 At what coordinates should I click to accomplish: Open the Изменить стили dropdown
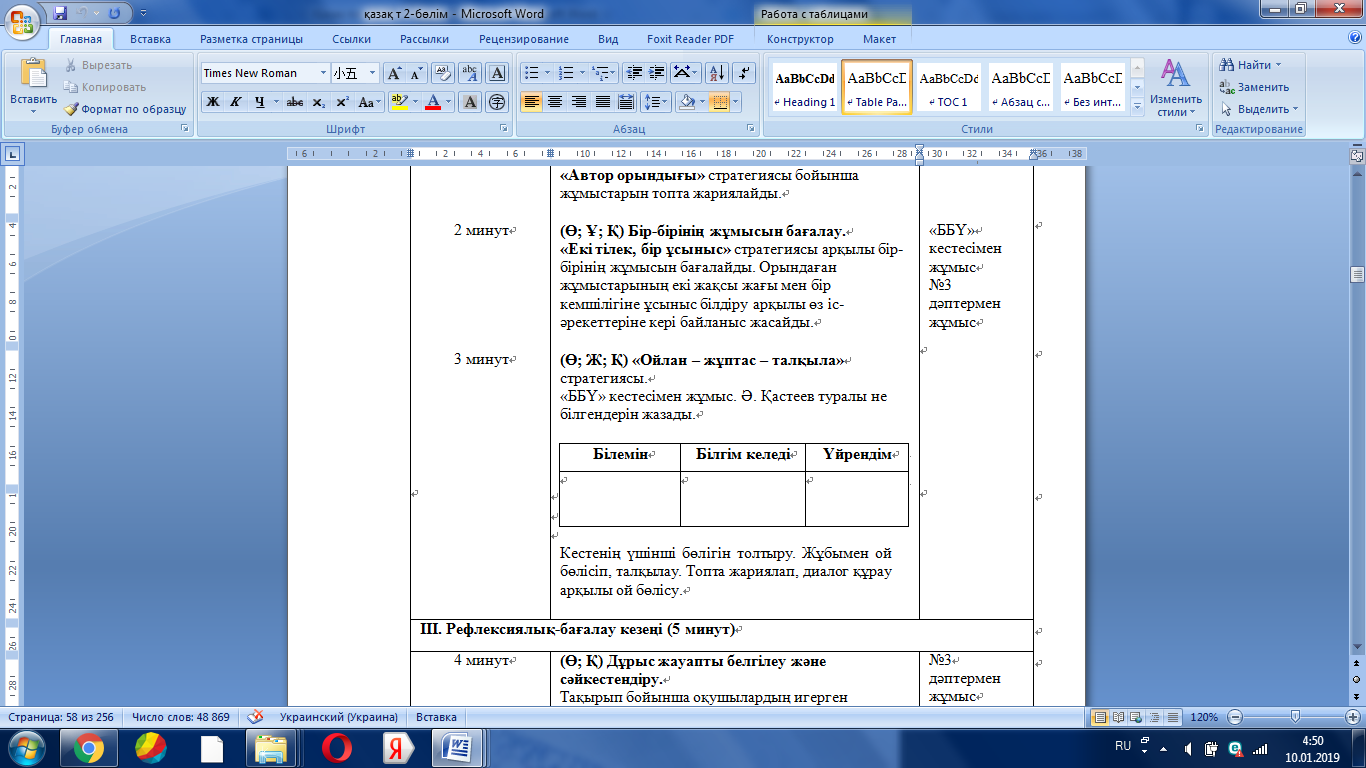[1175, 89]
